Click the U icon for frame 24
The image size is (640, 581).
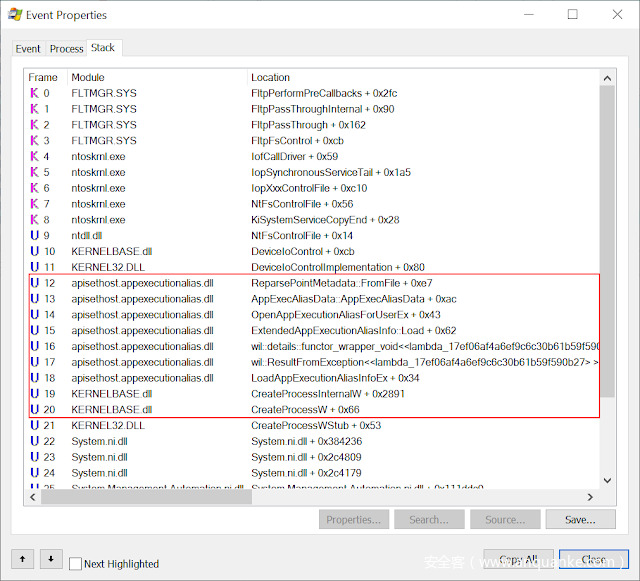pyautogui.click(x=35, y=473)
